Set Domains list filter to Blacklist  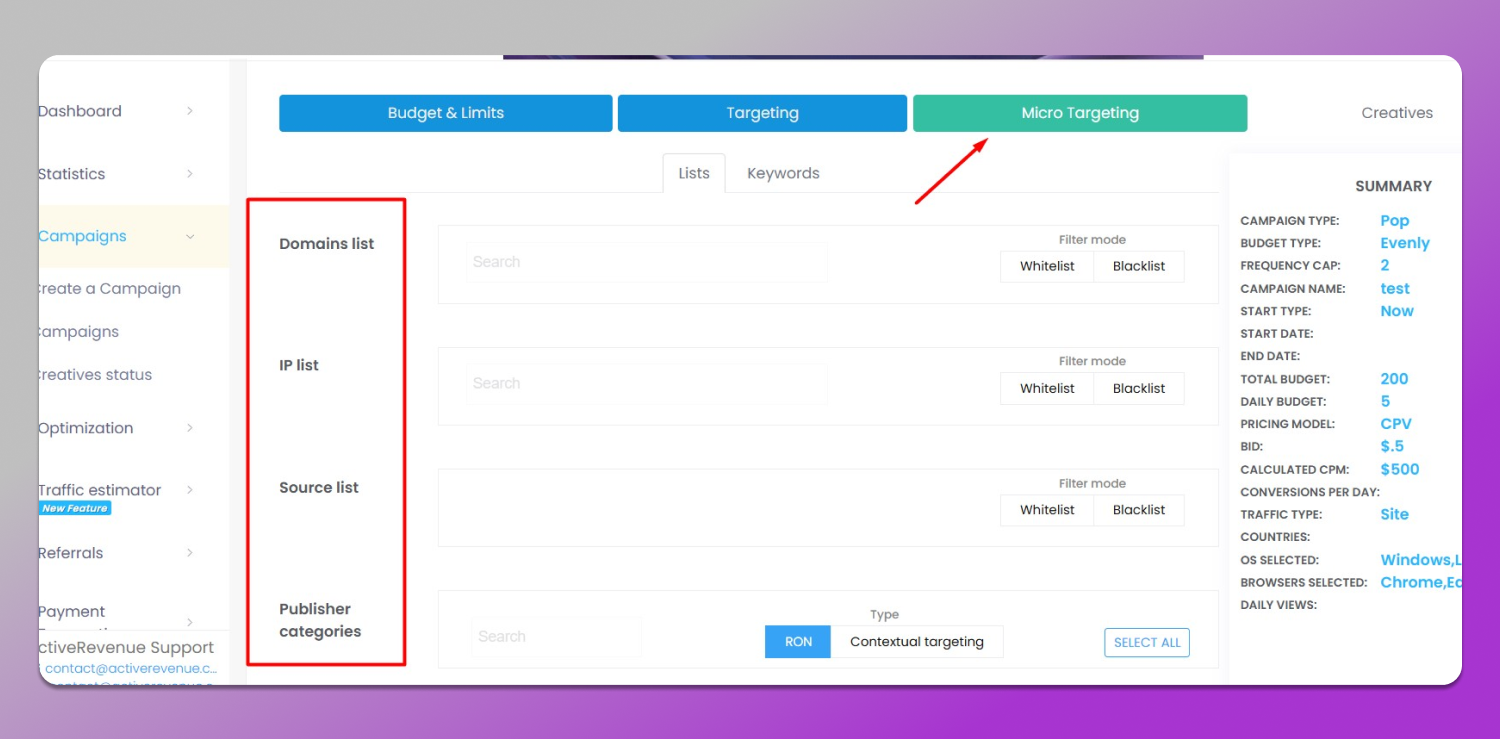tap(1139, 266)
